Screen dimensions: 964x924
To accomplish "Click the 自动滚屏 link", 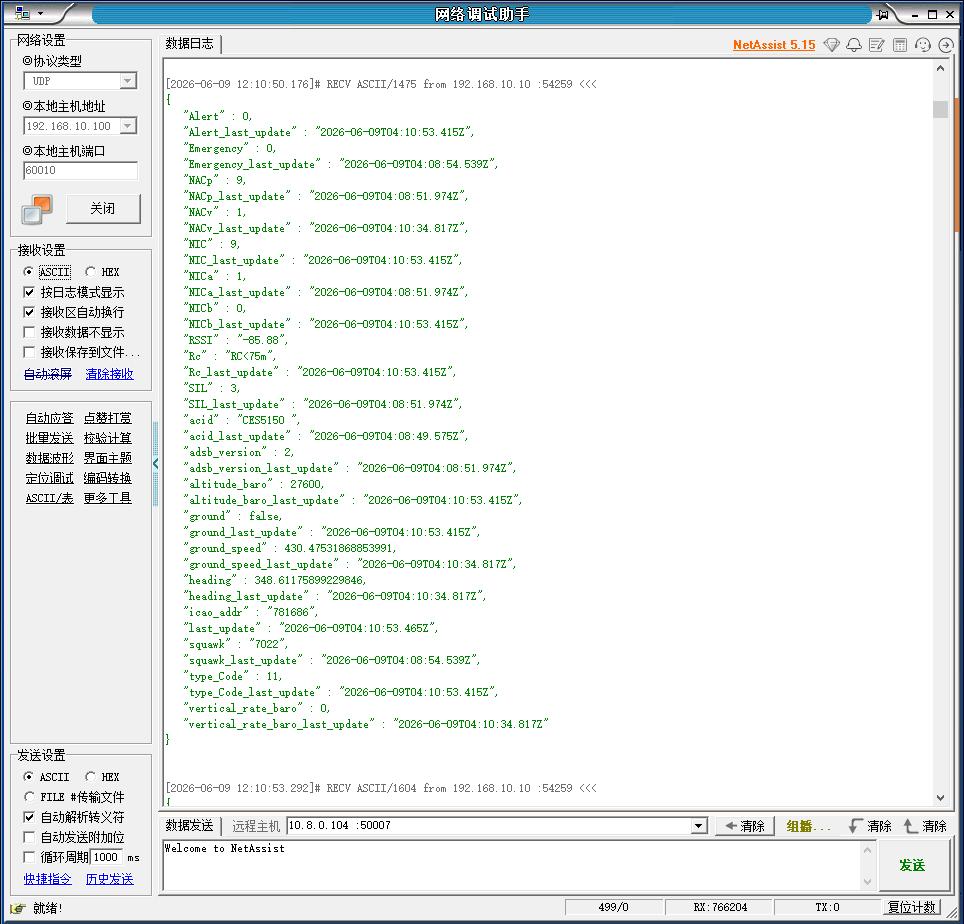I will (48, 374).
